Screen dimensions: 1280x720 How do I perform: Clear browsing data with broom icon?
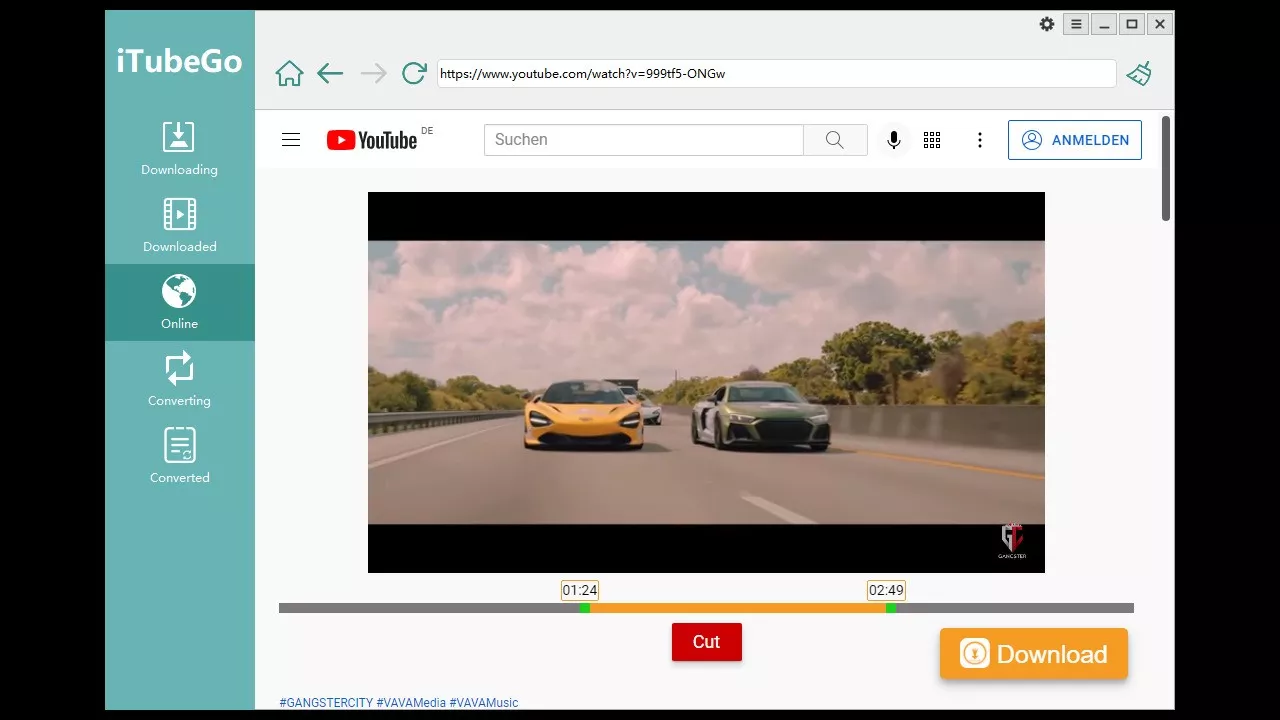(1139, 73)
